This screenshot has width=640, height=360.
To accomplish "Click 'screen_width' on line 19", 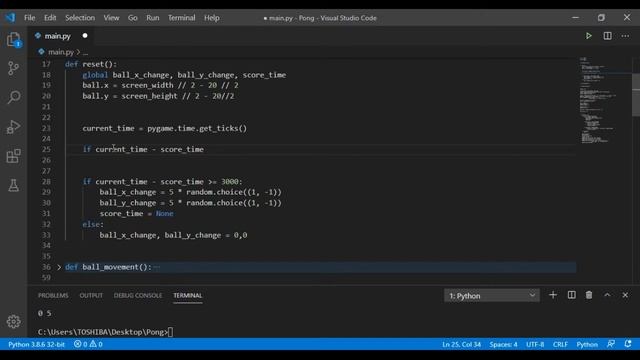I will tap(147, 85).
